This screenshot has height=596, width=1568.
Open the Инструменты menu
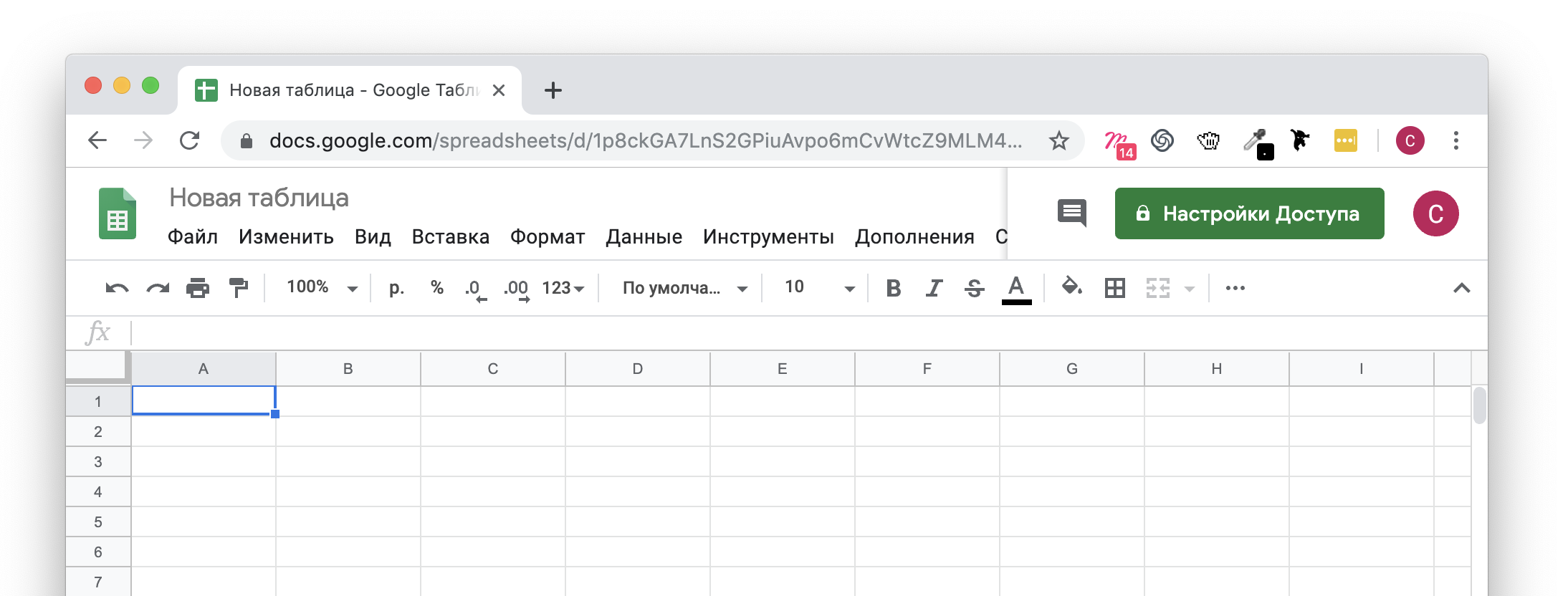pyautogui.click(x=768, y=237)
